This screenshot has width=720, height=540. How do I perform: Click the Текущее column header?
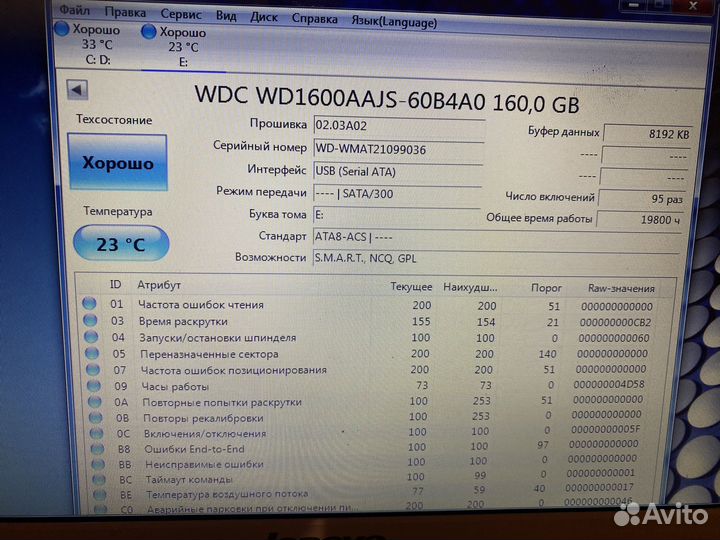[x=411, y=287]
